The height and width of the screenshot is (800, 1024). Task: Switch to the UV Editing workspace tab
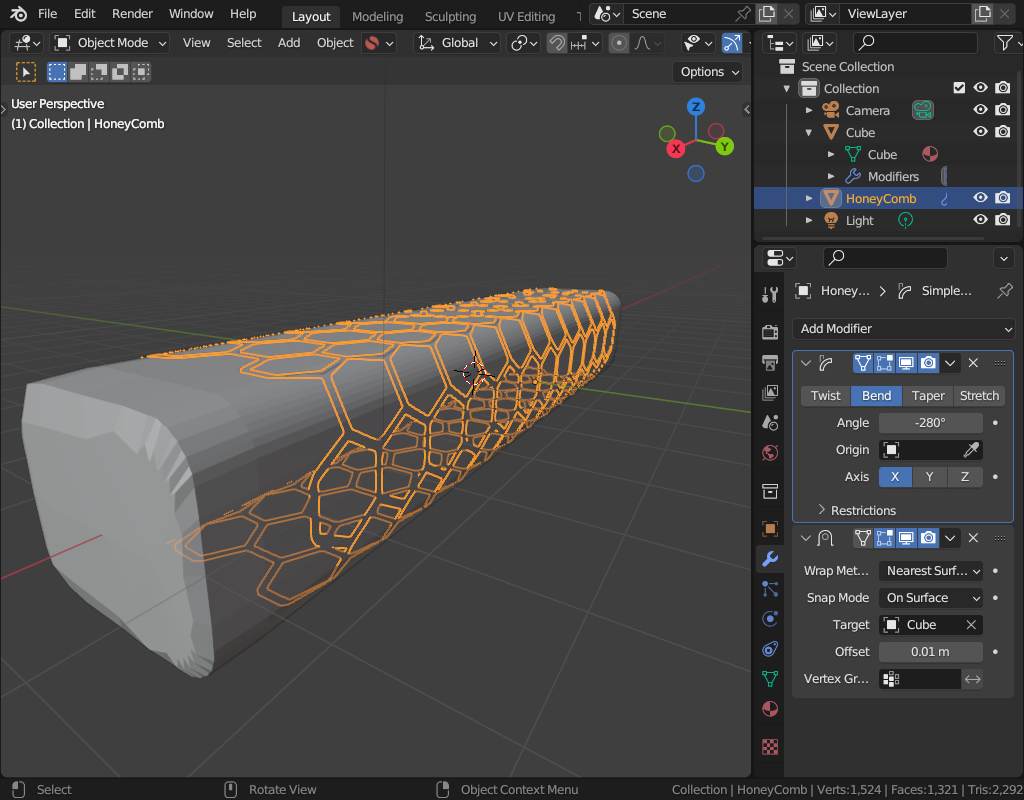click(526, 16)
